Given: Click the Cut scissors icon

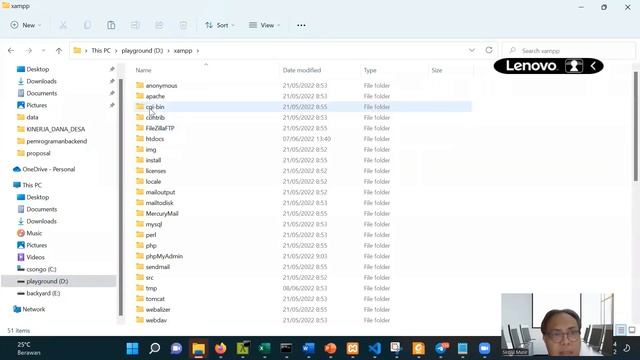Looking at the screenshot, I should (x=63, y=25).
